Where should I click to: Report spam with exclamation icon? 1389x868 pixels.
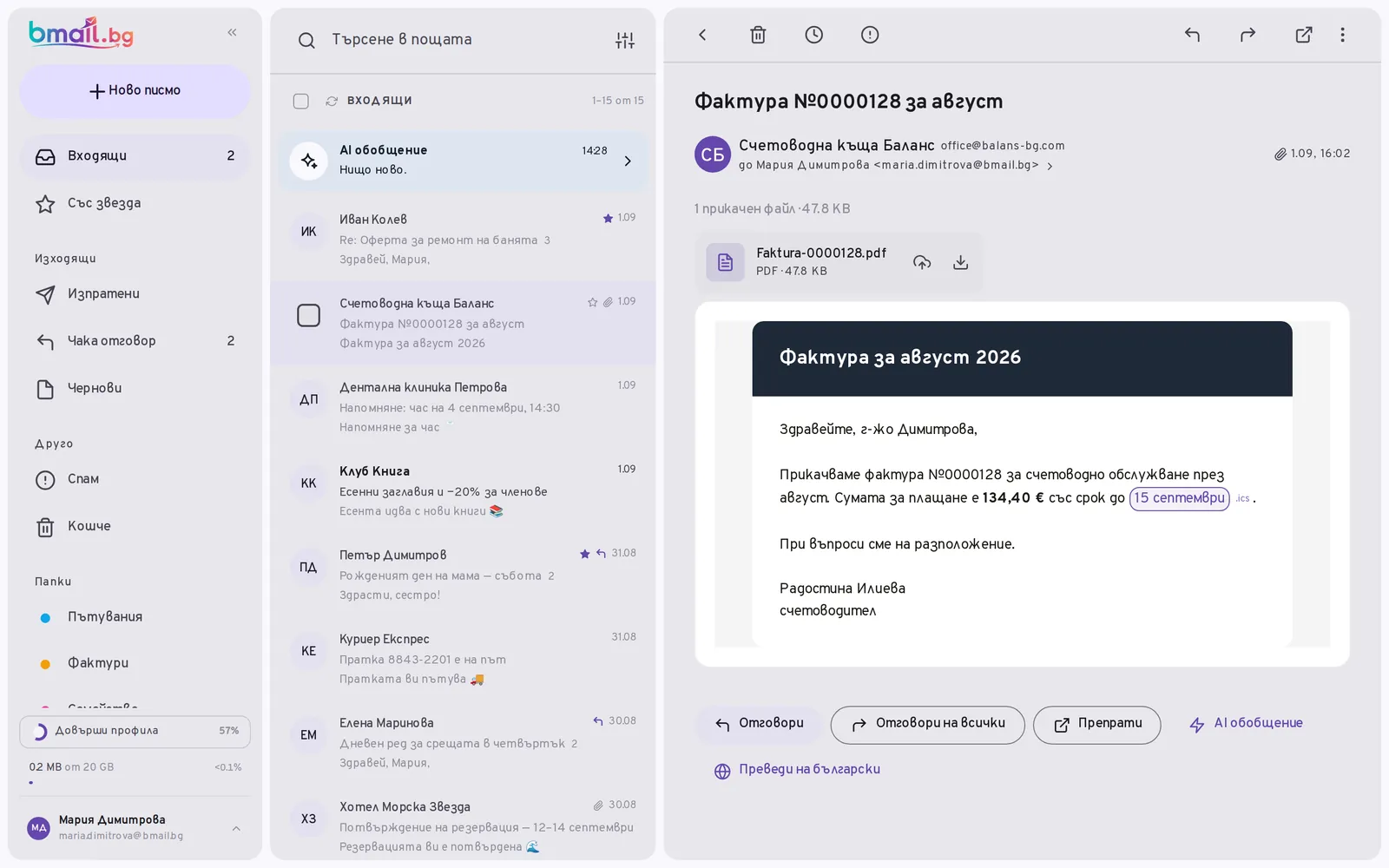(x=870, y=35)
